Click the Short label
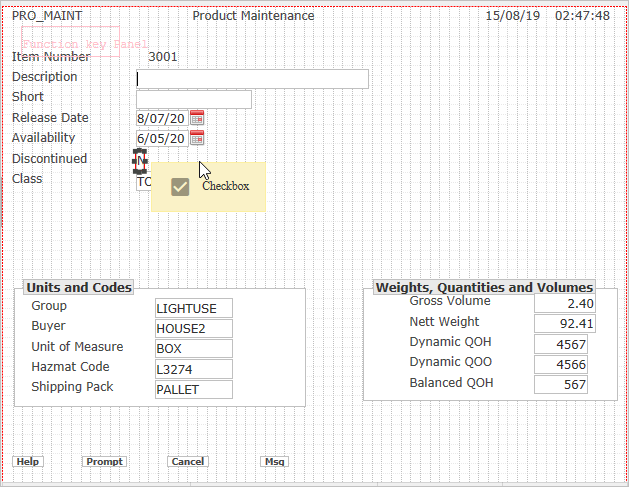629x487 pixels. [28, 97]
